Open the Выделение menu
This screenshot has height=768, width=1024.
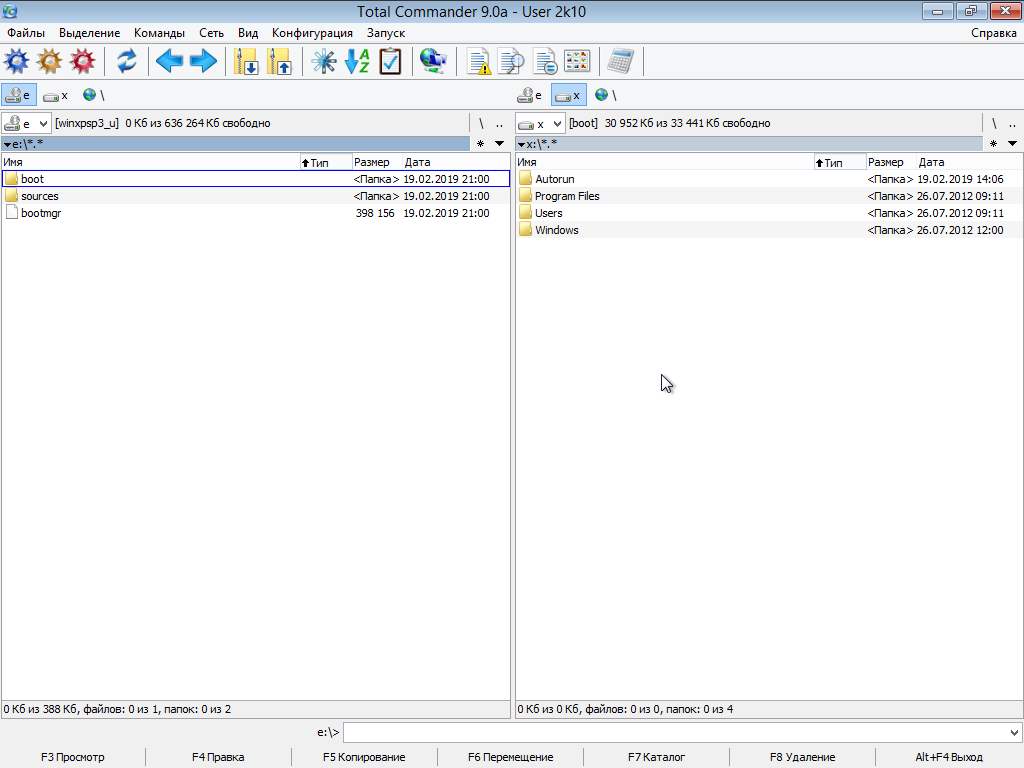point(89,33)
